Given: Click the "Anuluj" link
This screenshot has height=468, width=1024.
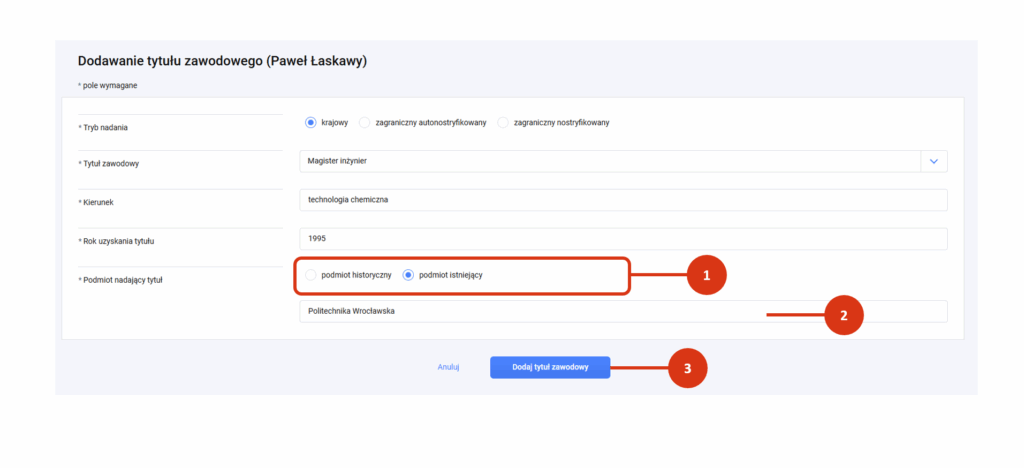Looking at the screenshot, I should click(x=449, y=367).
